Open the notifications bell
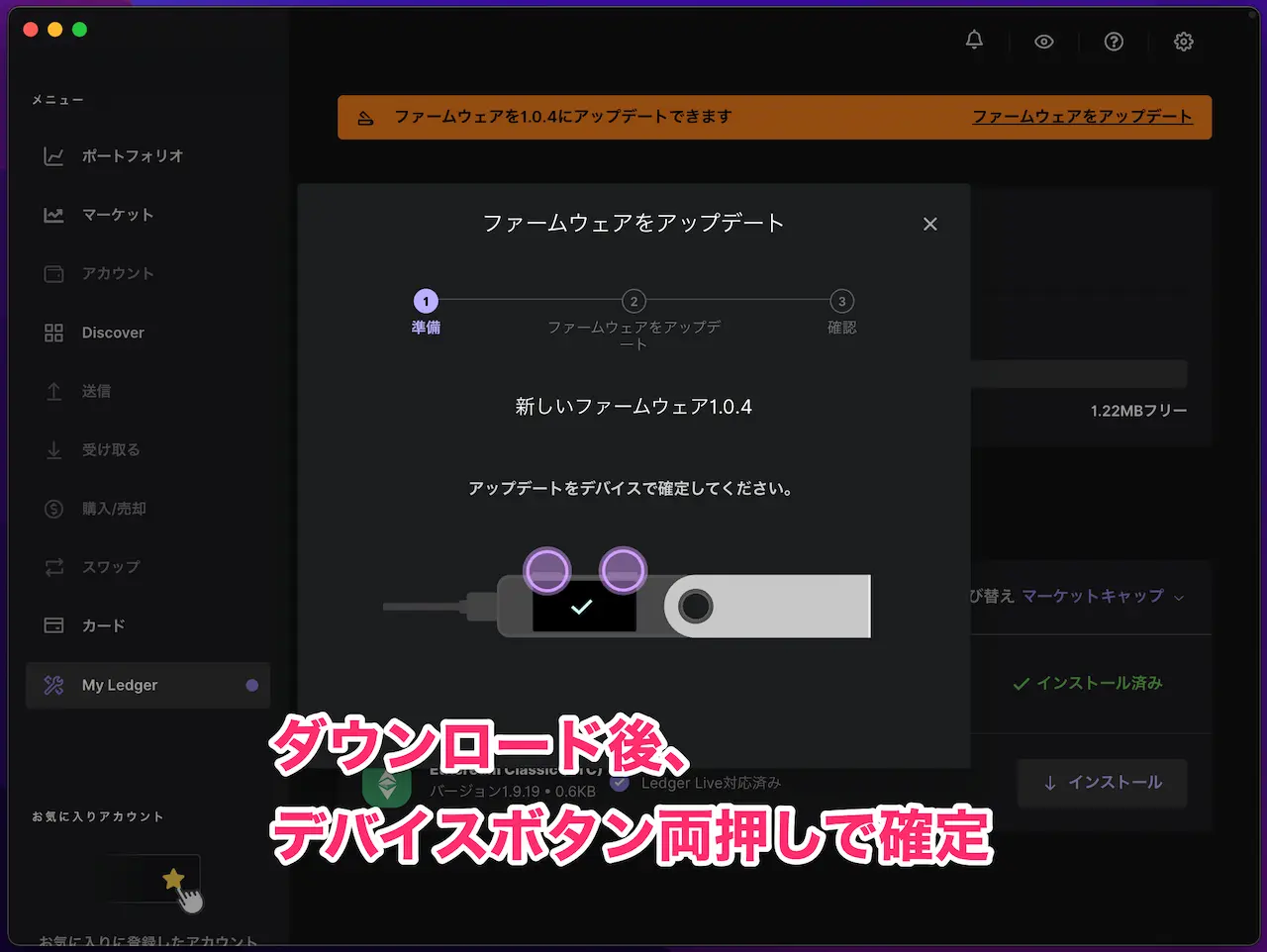The width and height of the screenshot is (1267, 952). click(974, 41)
